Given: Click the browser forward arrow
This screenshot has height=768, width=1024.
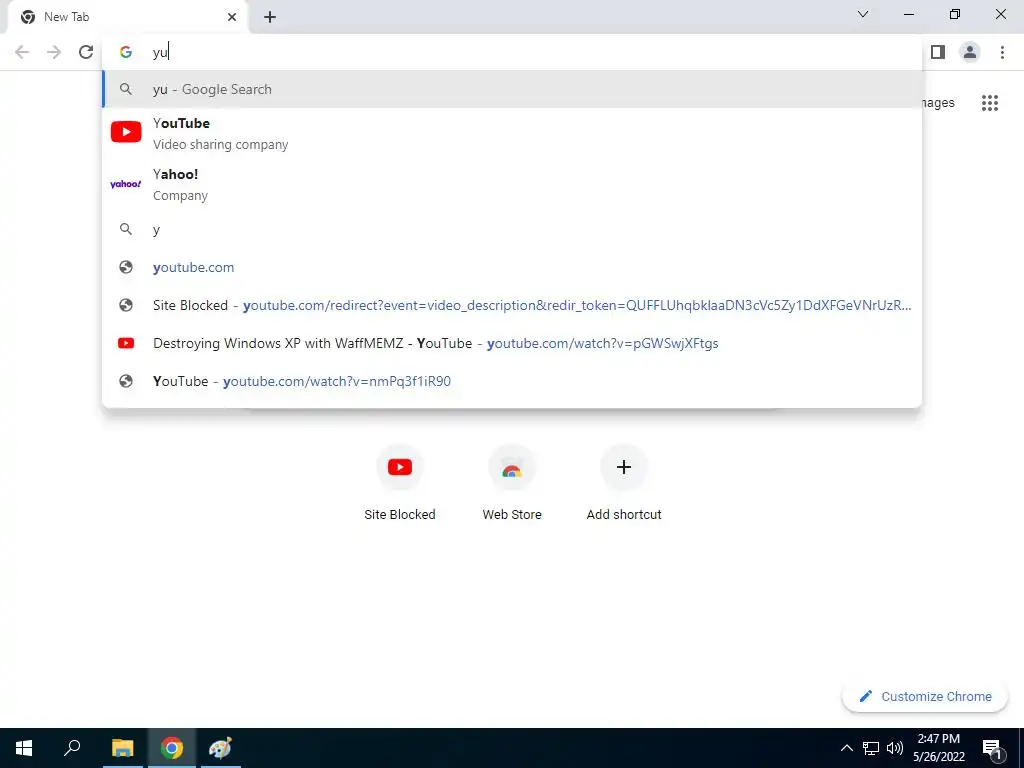Looking at the screenshot, I should click(54, 52).
